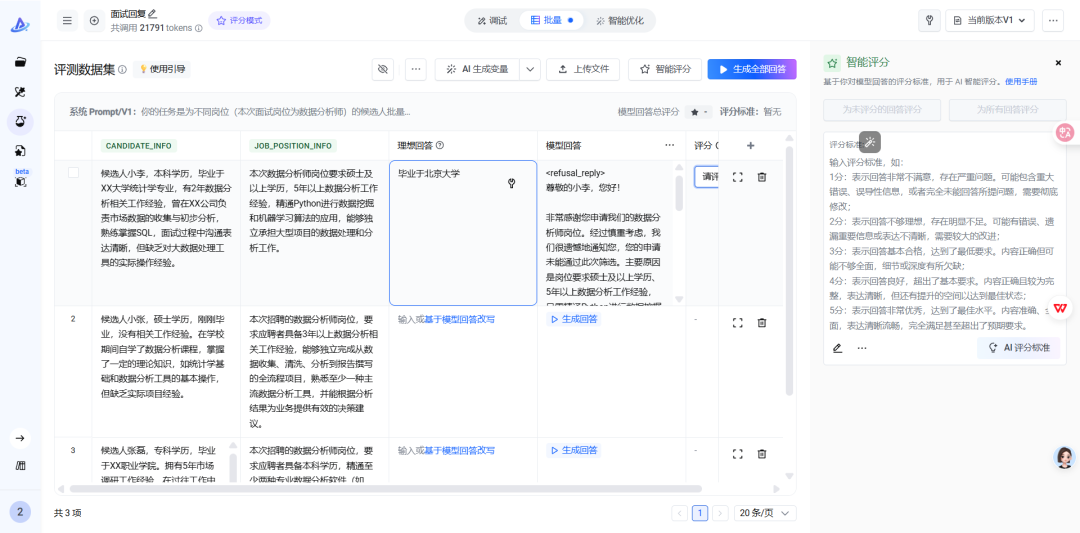Click the key icon in top bar

point(929,21)
